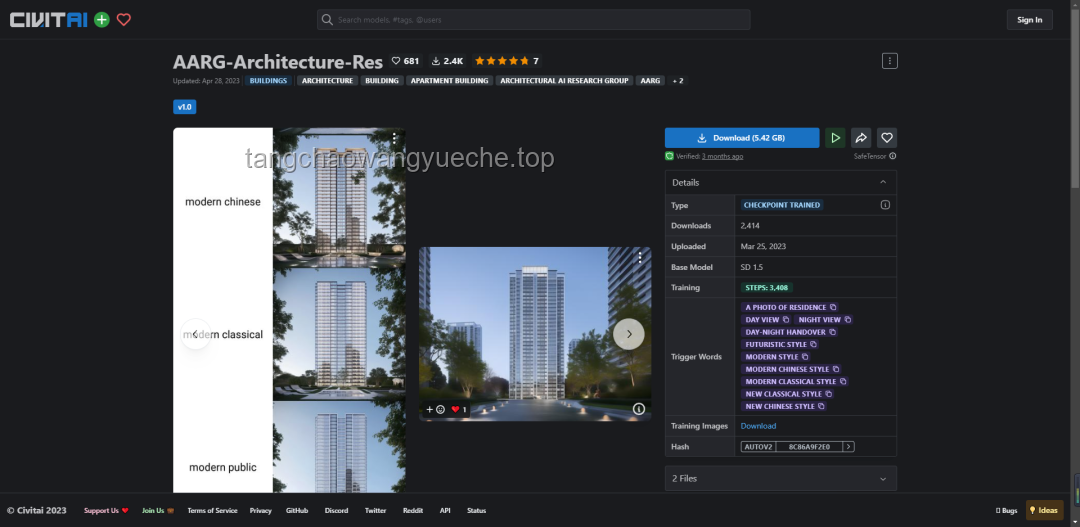The height and width of the screenshot is (527, 1080).
Task: Click the ARCHITECTURAL AI RESEARCH GROUP tag
Action: [x=564, y=81]
